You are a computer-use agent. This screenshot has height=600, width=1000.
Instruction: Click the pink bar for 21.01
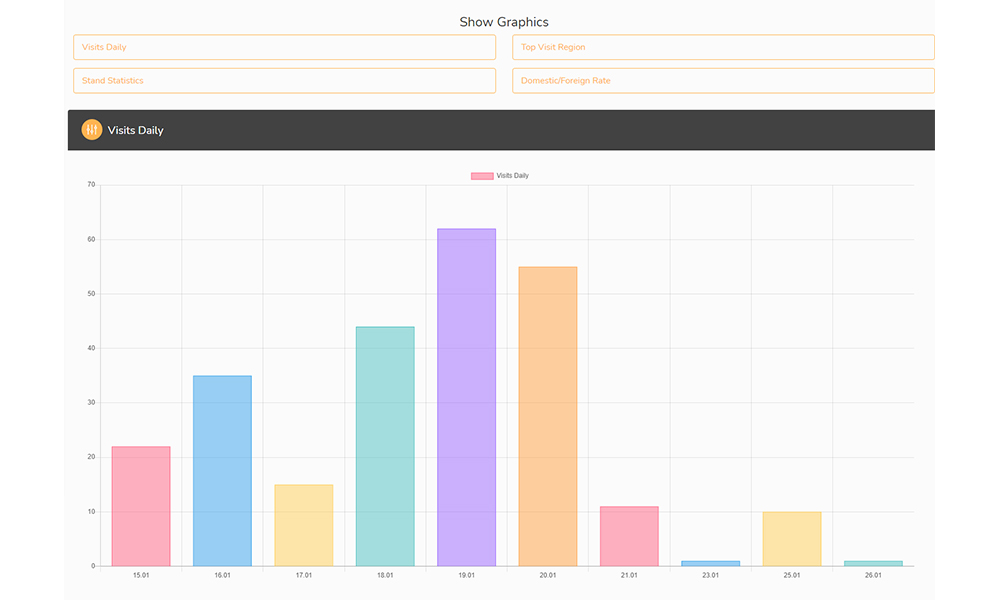629,536
